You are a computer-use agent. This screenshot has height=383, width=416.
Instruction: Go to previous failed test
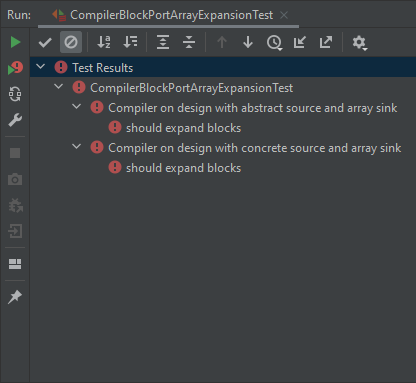coord(222,42)
